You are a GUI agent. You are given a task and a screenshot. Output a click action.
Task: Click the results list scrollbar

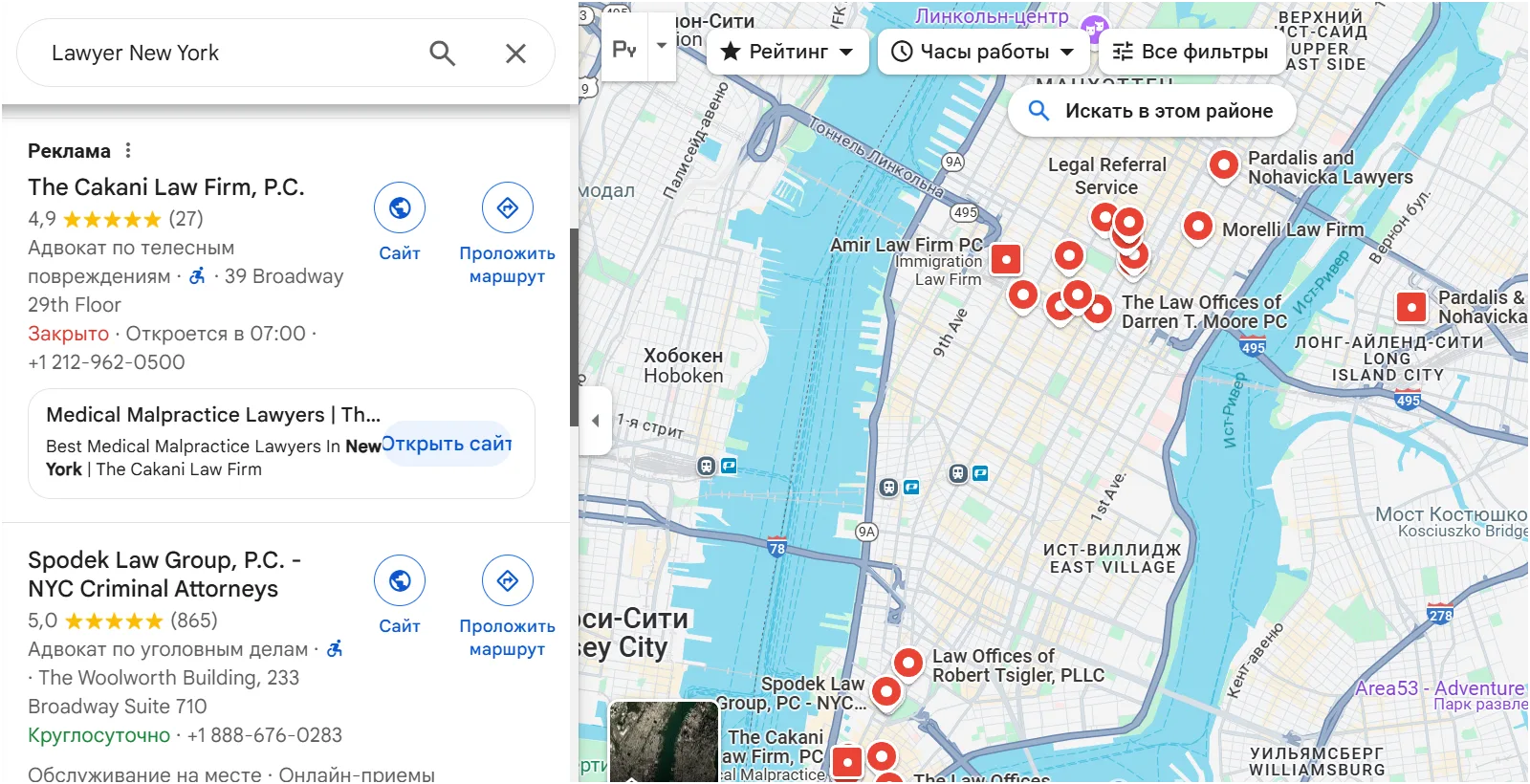tap(574, 327)
